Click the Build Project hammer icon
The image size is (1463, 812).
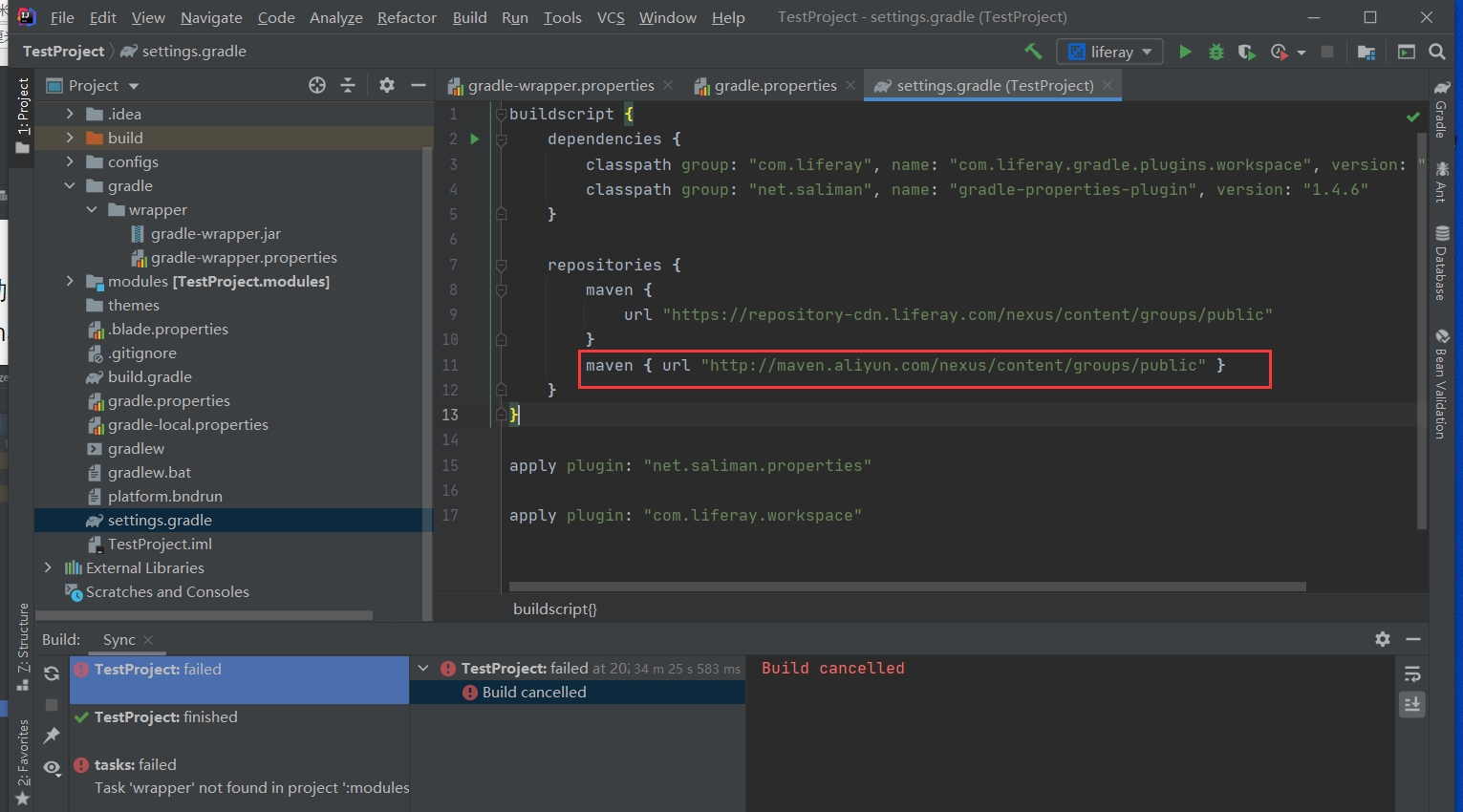coord(1033,52)
